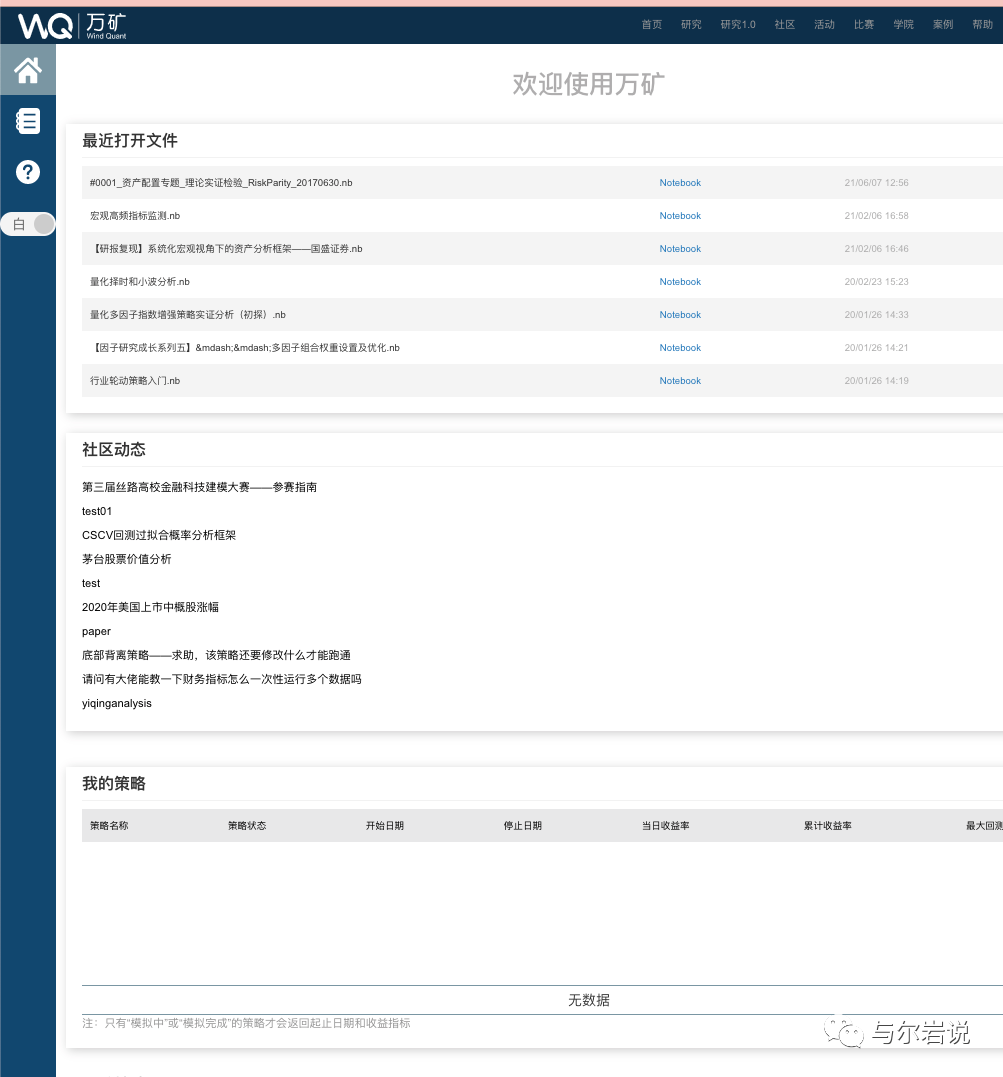Screen dimensions: 1003x1077
Task: Open the help question mark icon
Action: point(27,172)
